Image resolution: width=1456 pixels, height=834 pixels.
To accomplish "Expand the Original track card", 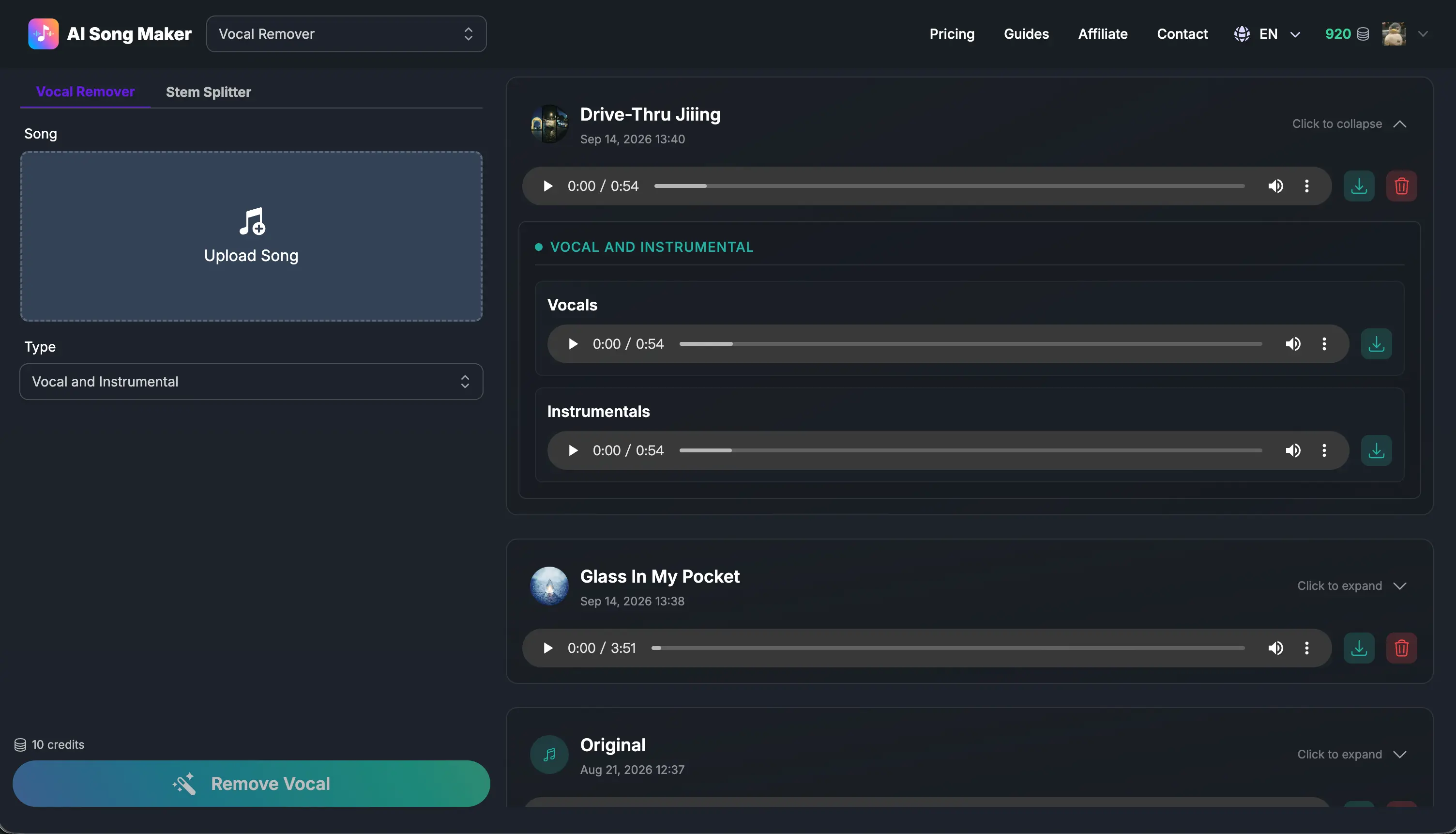I will 1352,755.
